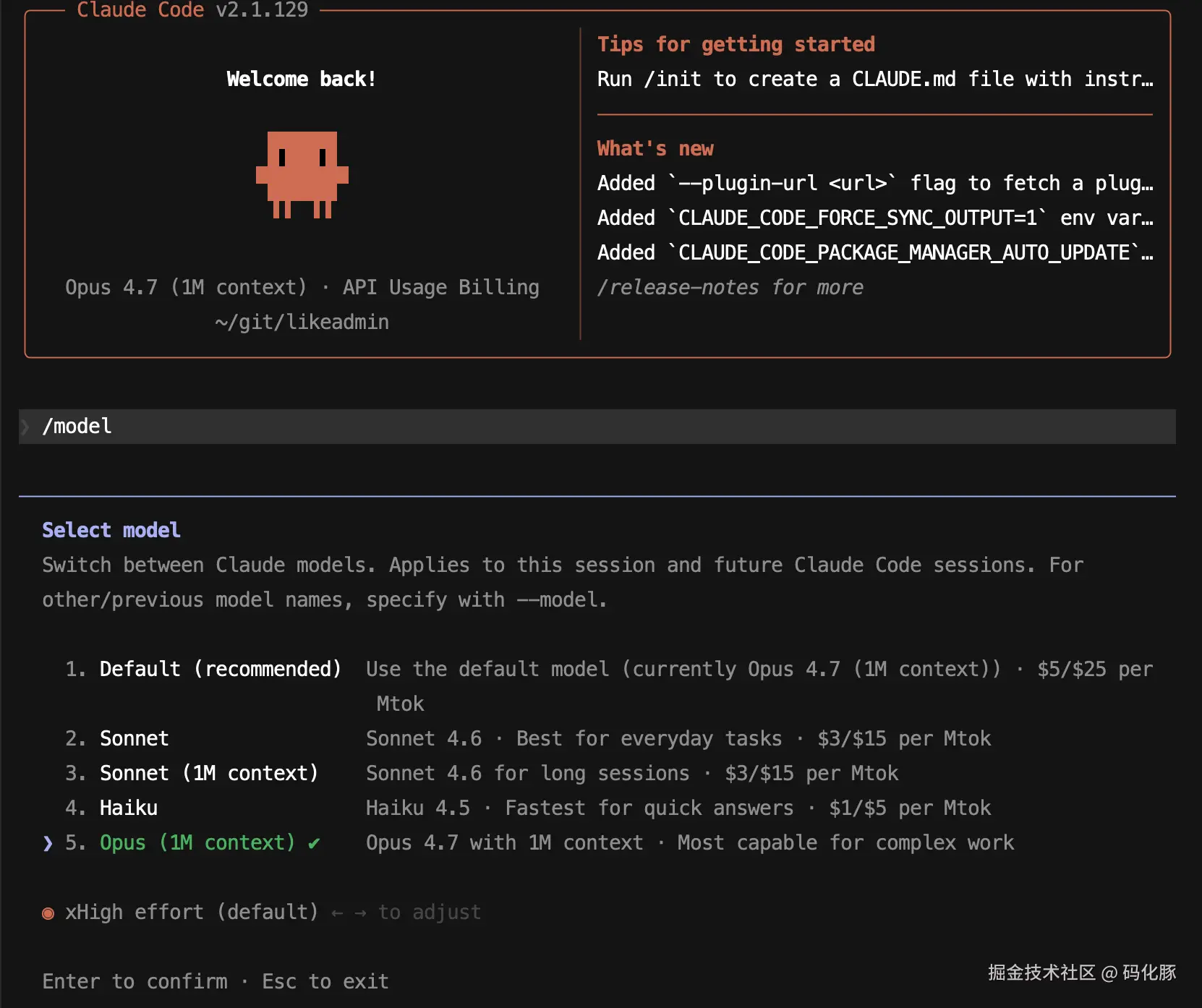
Task: Choose the Haiku model option
Action: coord(129,808)
